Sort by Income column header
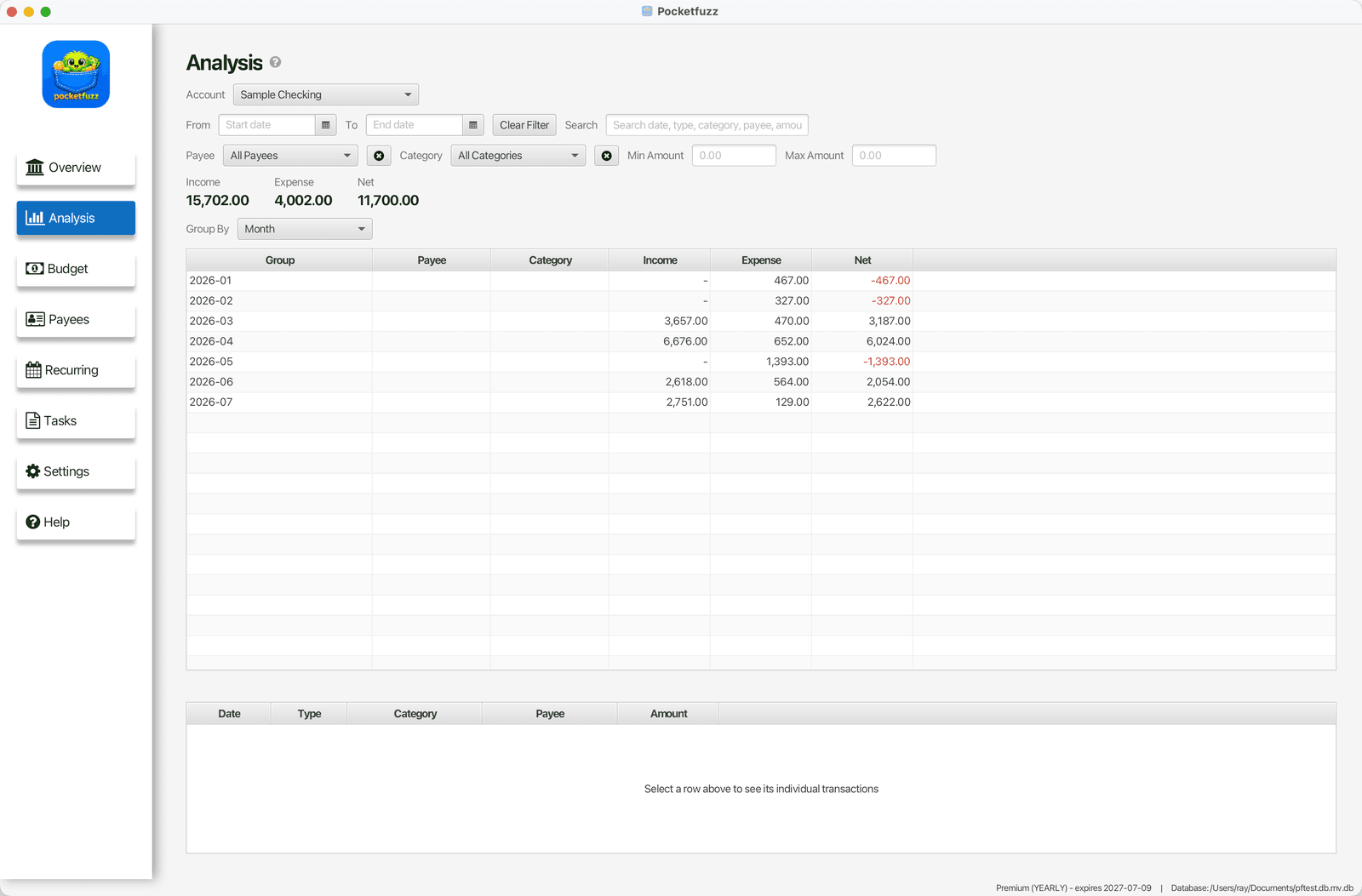This screenshot has height=896, width=1362. [x=660, y=260]
